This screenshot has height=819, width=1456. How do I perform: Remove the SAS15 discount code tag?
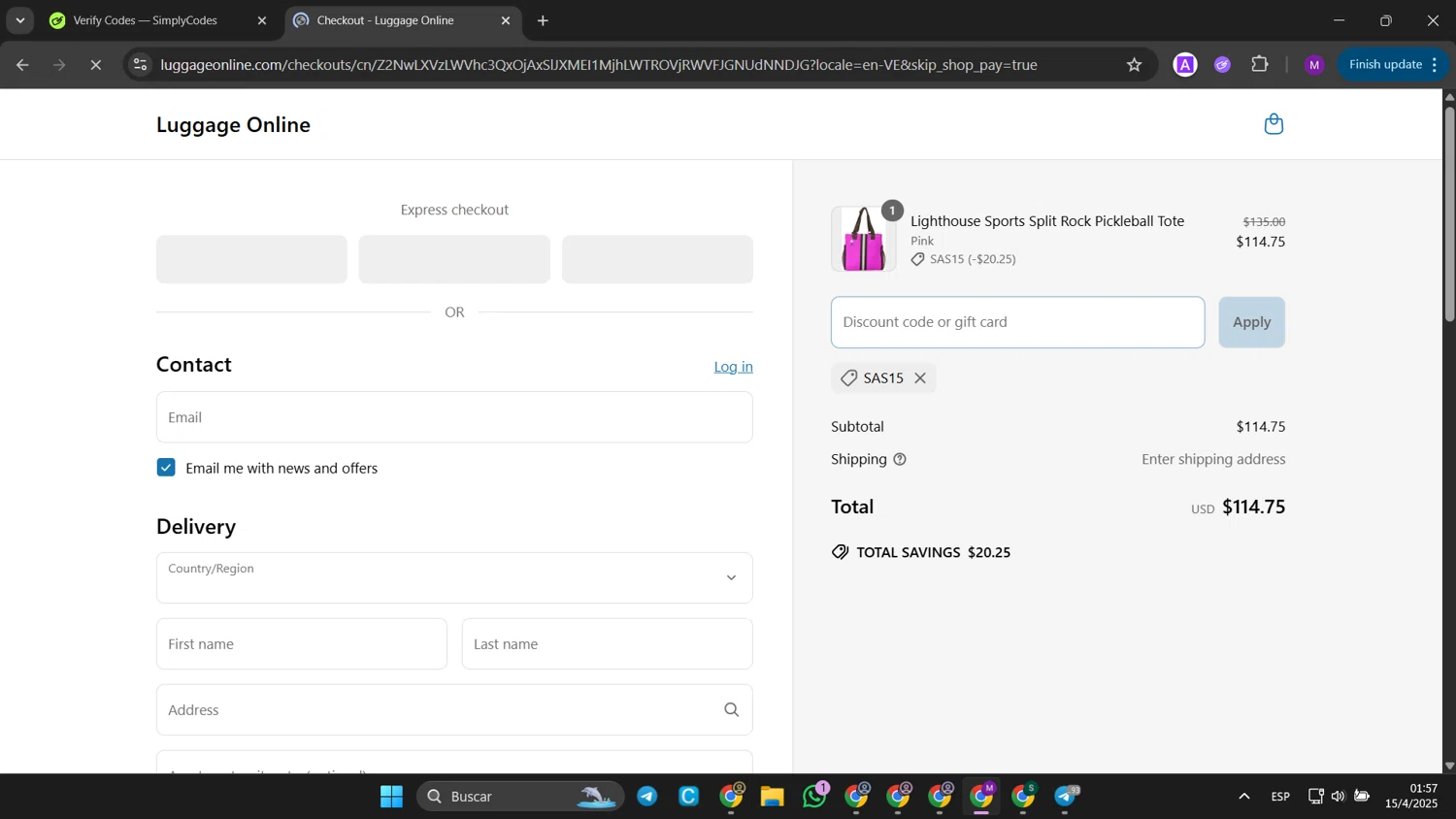[920, 378]
